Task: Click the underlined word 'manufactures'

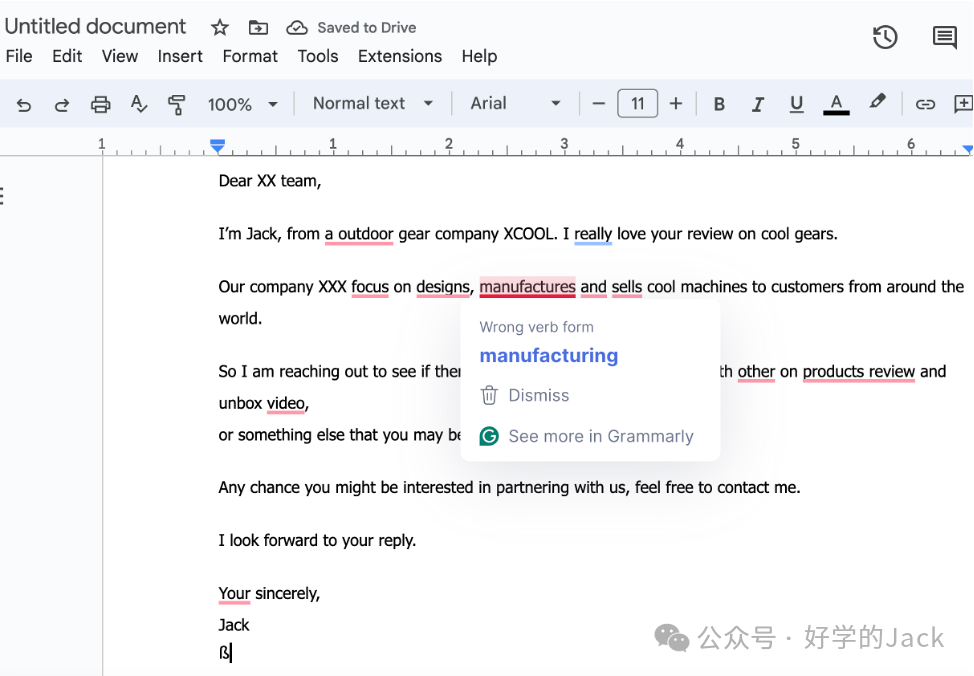Action: (x=527, y=287)
